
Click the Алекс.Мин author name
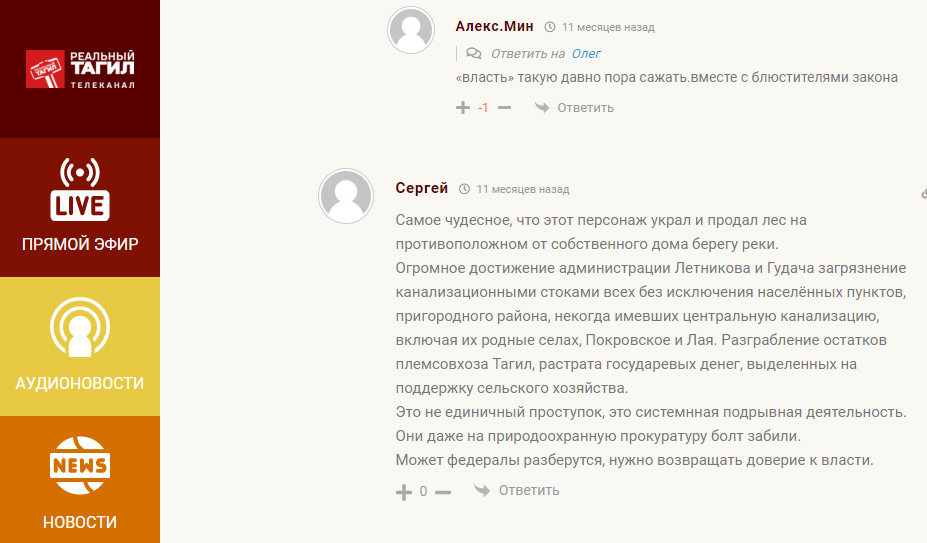494,26
